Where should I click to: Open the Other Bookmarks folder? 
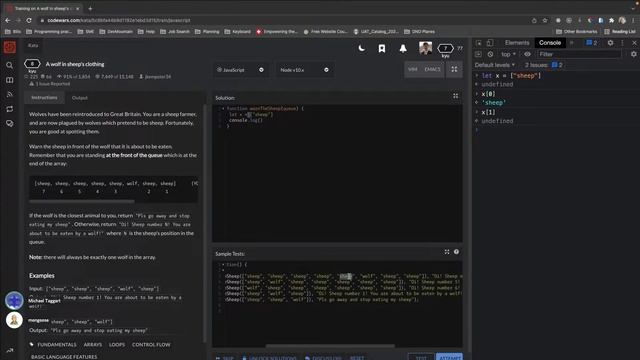click(576, 31)
